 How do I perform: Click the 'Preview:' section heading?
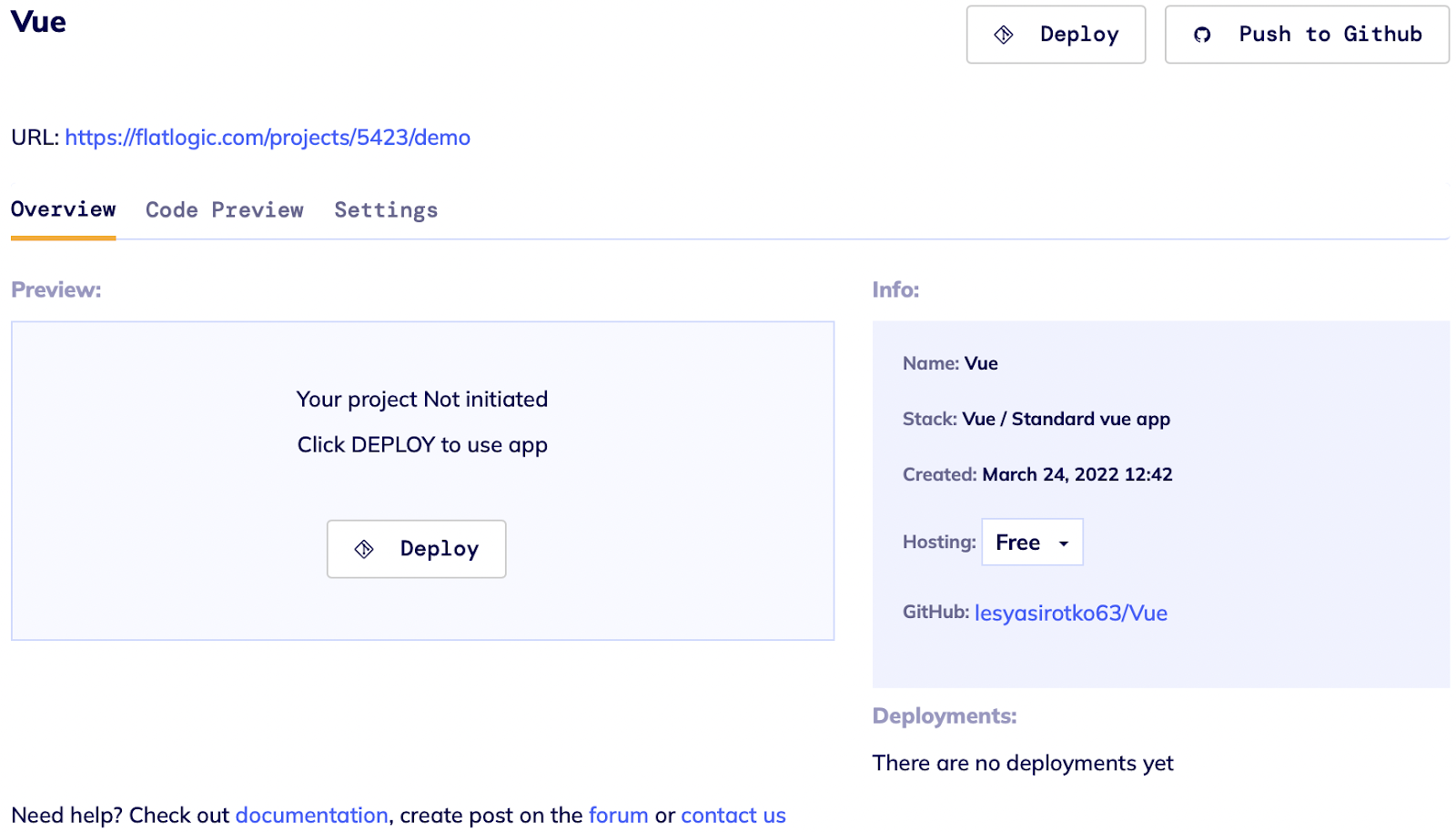[x=56, y=289]
